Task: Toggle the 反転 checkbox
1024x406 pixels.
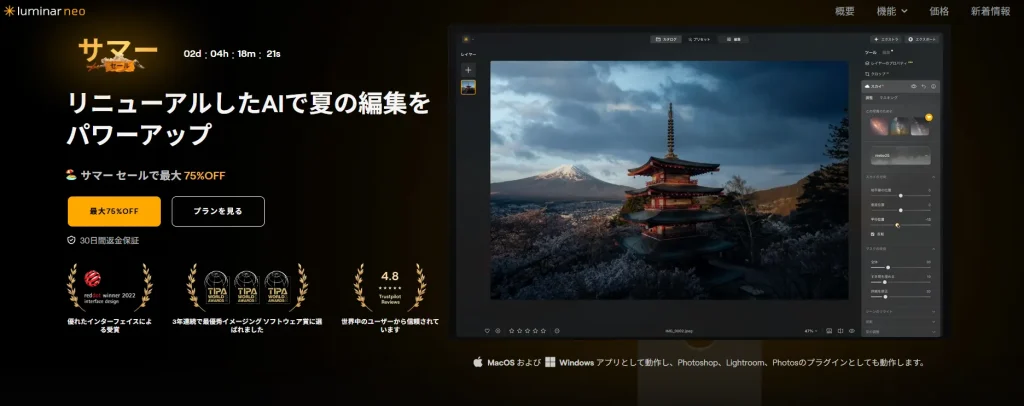Action: coord(873,234)
